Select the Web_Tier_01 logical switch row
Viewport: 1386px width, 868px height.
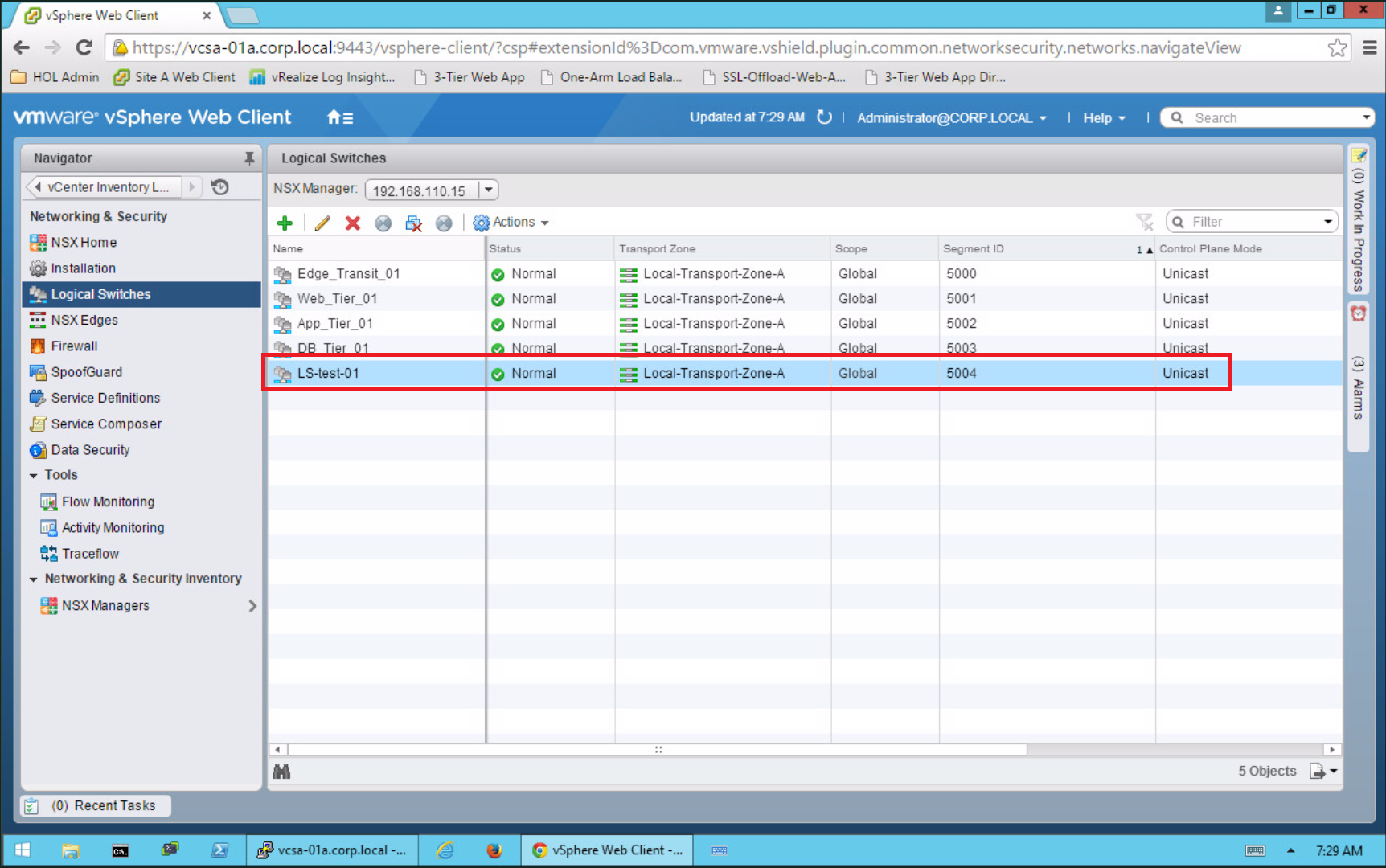click(x=805, y=299)
